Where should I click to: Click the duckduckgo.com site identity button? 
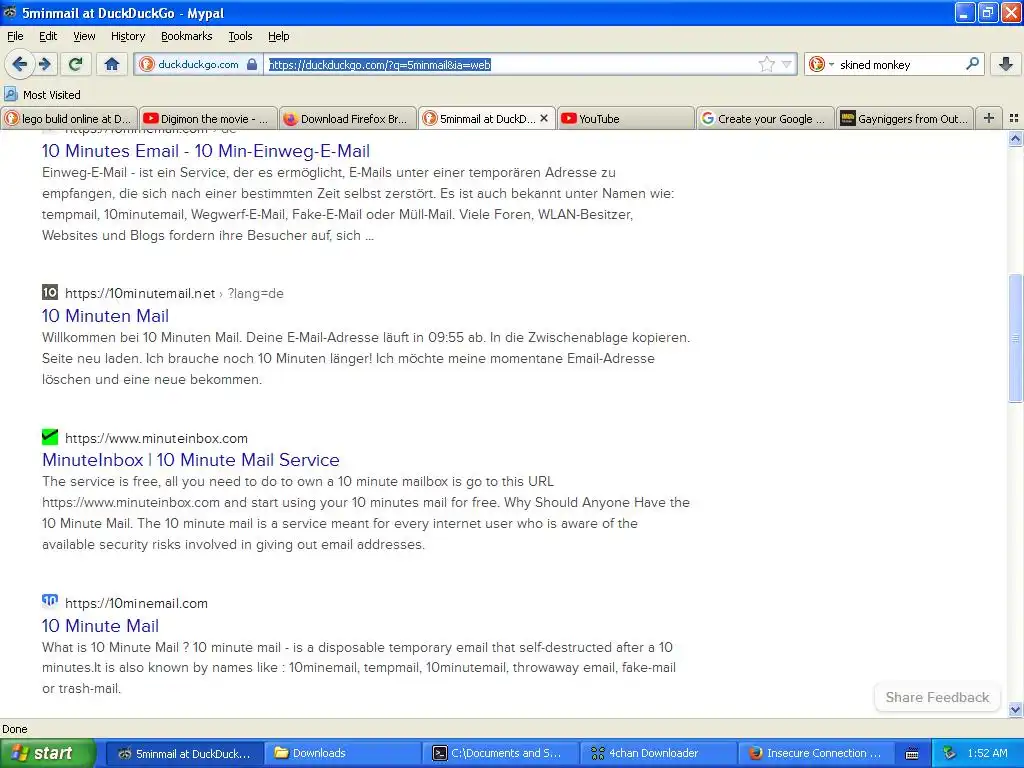[x=198, y=64]
